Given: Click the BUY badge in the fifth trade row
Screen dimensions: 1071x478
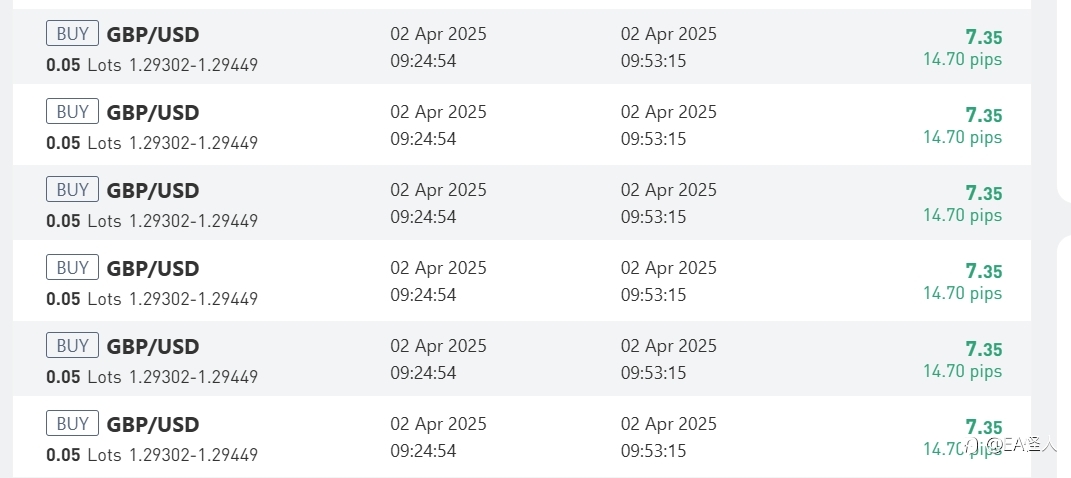Looking at the screenshot, I should (72, 346).
